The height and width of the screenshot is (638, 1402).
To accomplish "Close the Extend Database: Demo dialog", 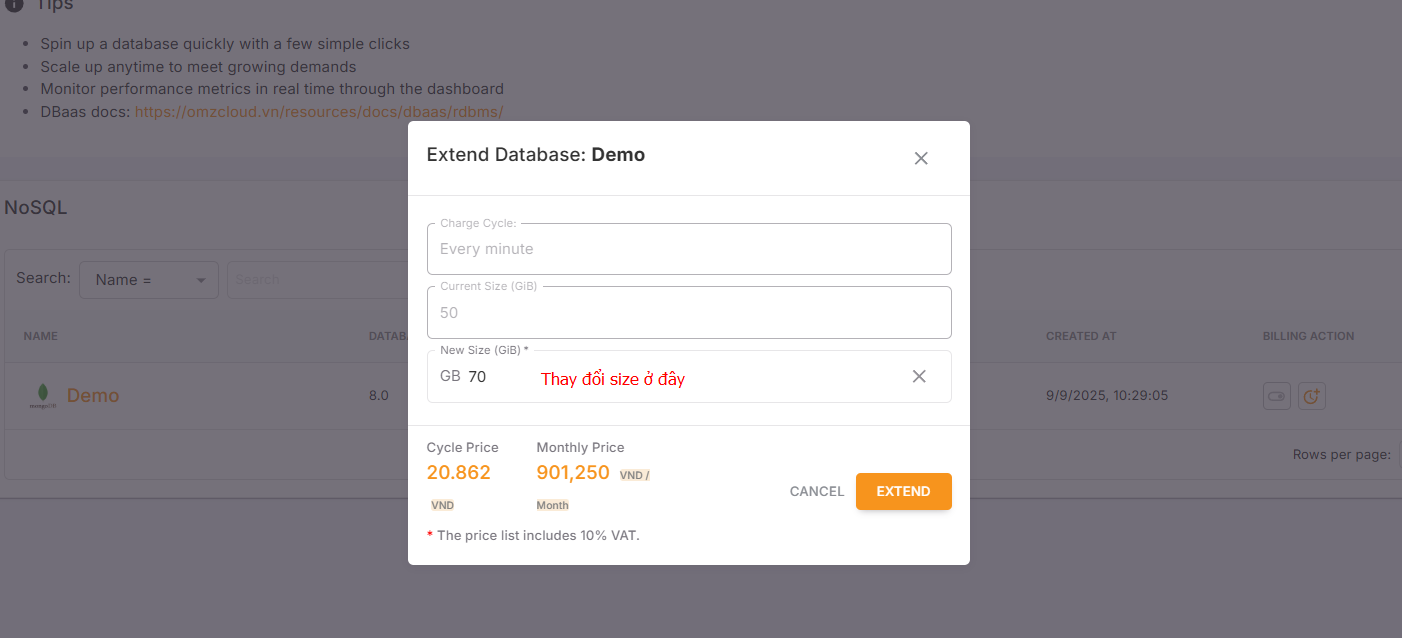I will [x=921, y=158].
